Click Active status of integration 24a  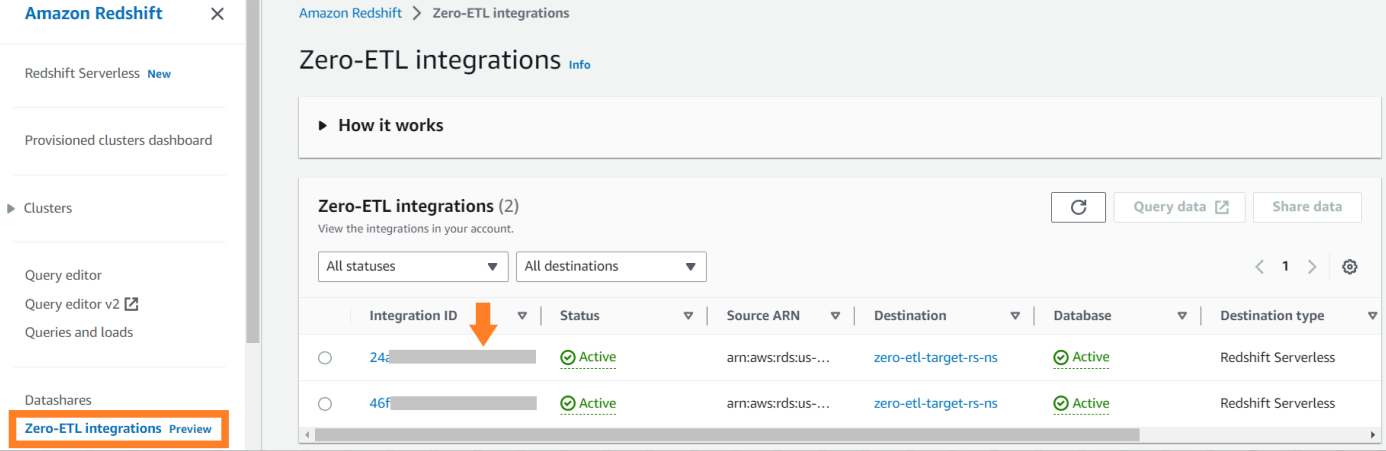[x=588, y=357]
